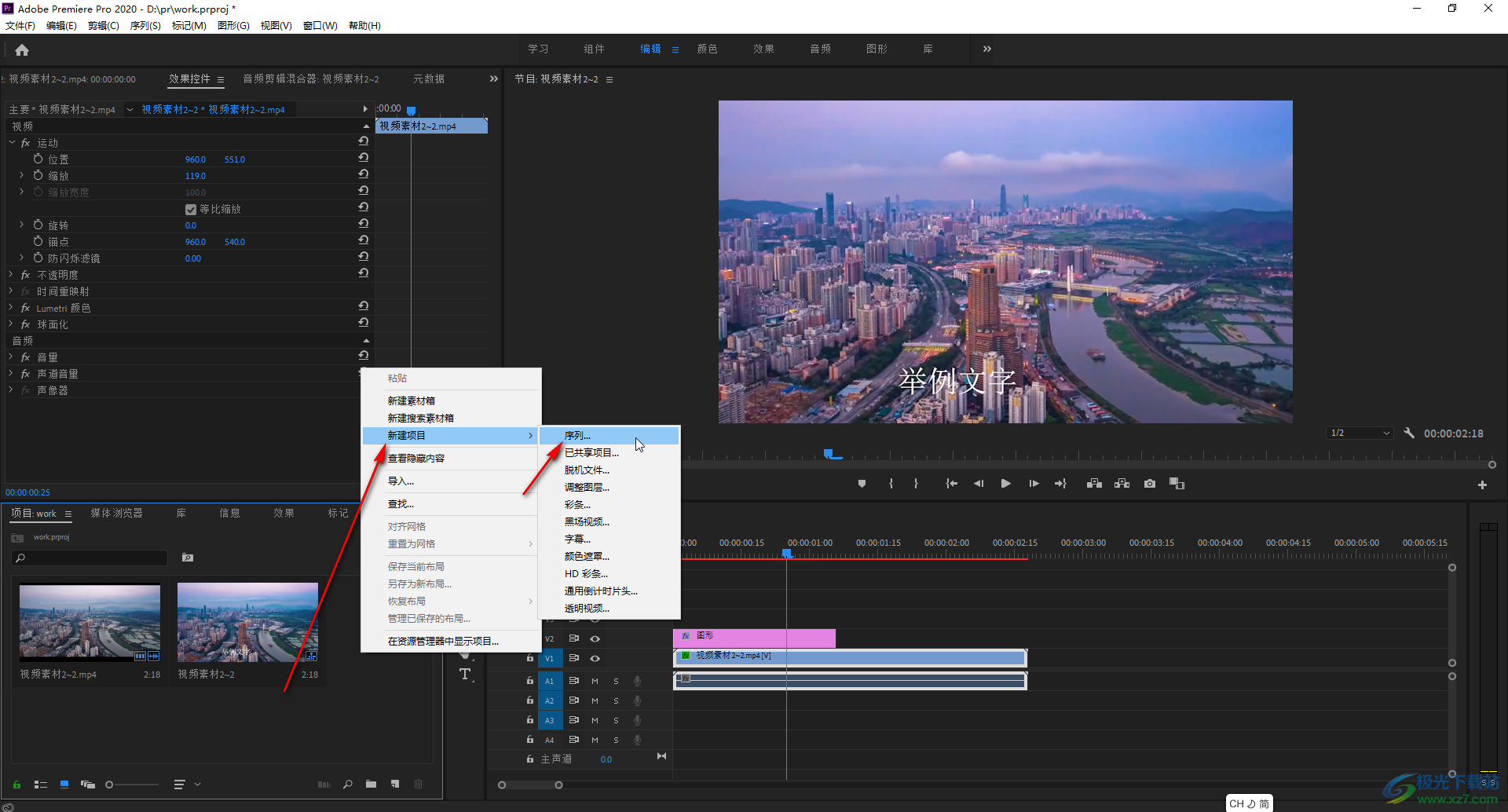Expand the Scale parameter
The width and height of the screenshot is (1508, 812).
[x=22, y=175]
